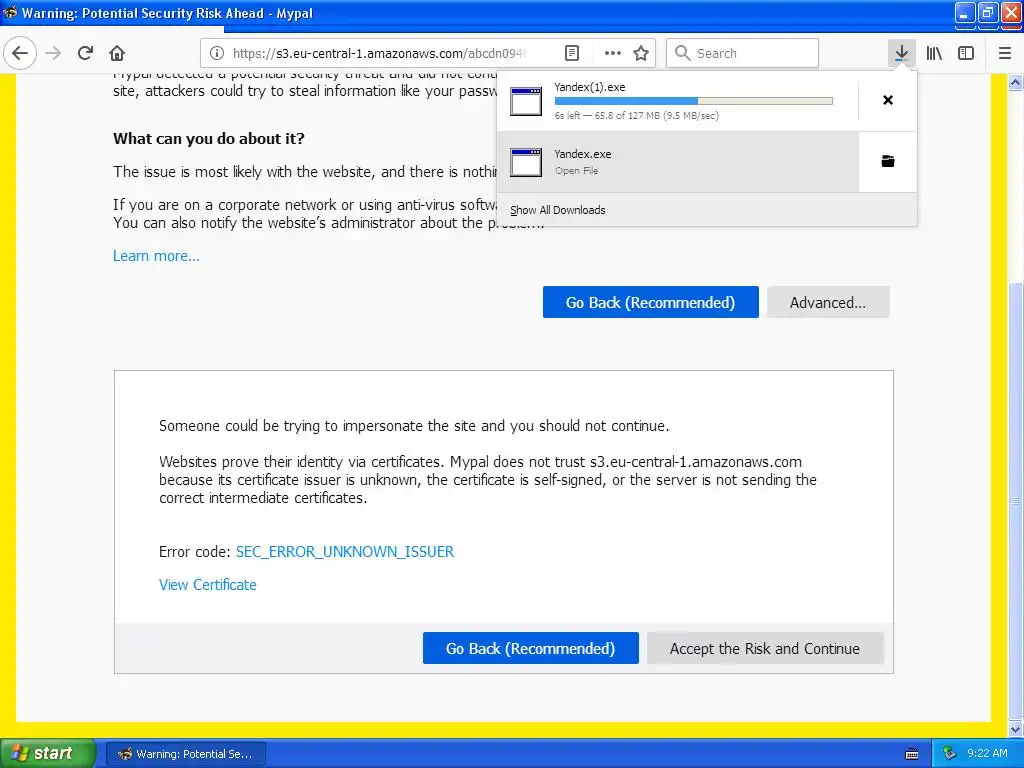The height and width of the screenshot is (768, 1024).
Task: Open the SEC_ERROR_UNKNOWN_ISSUER error code link
Action: (345, 552)
